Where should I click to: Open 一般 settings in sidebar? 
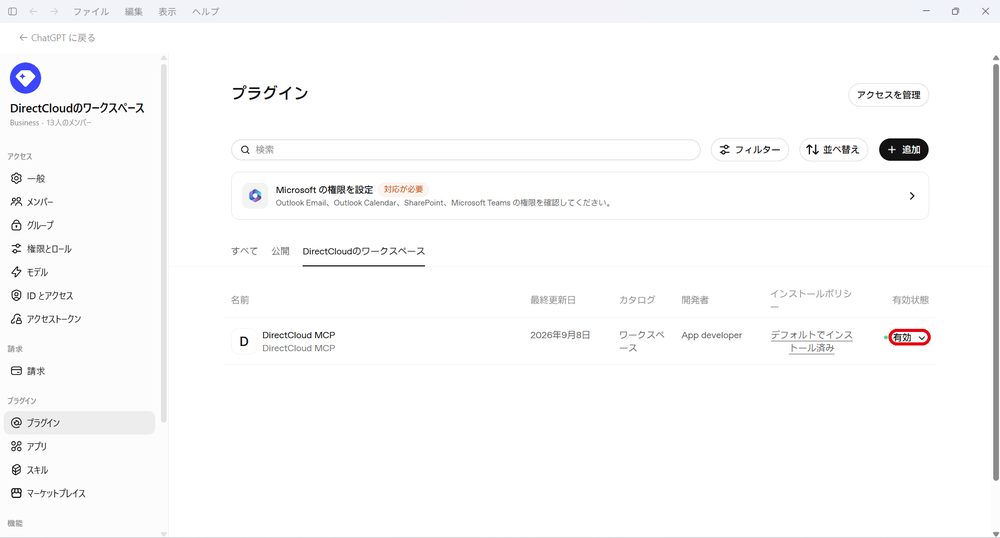point(80,178)
